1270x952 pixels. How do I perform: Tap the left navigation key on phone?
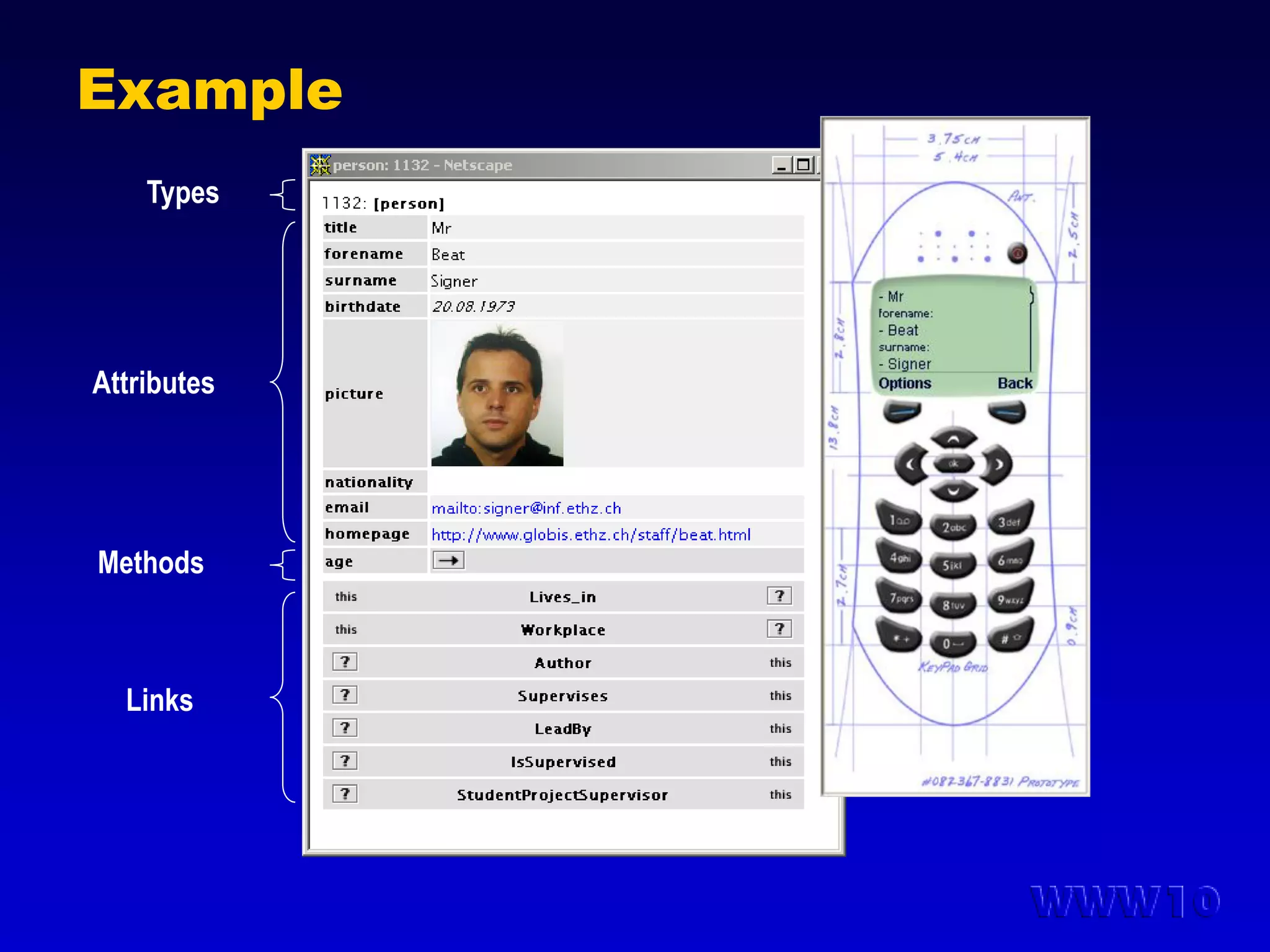(911, 464)
